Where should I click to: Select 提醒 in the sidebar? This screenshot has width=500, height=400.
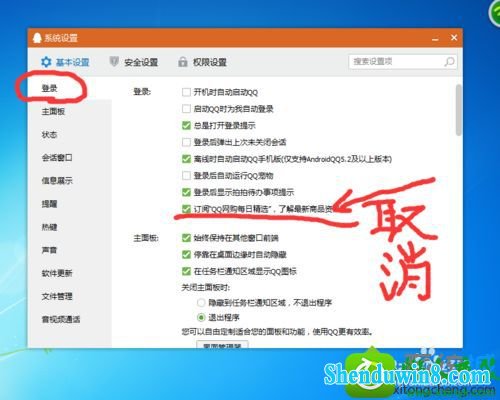point(49,204)
